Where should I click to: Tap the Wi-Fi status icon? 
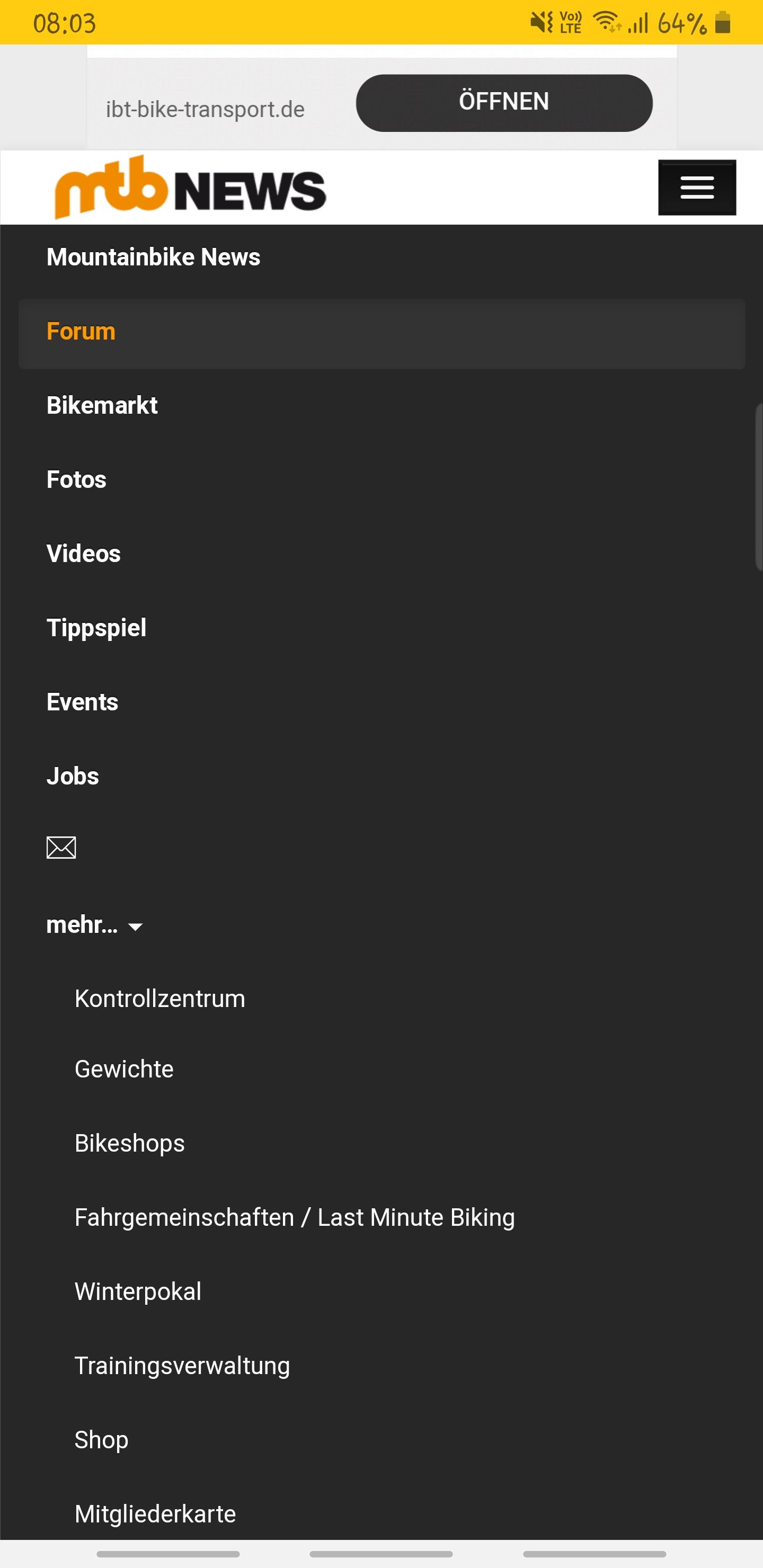[x=607, y=23]
